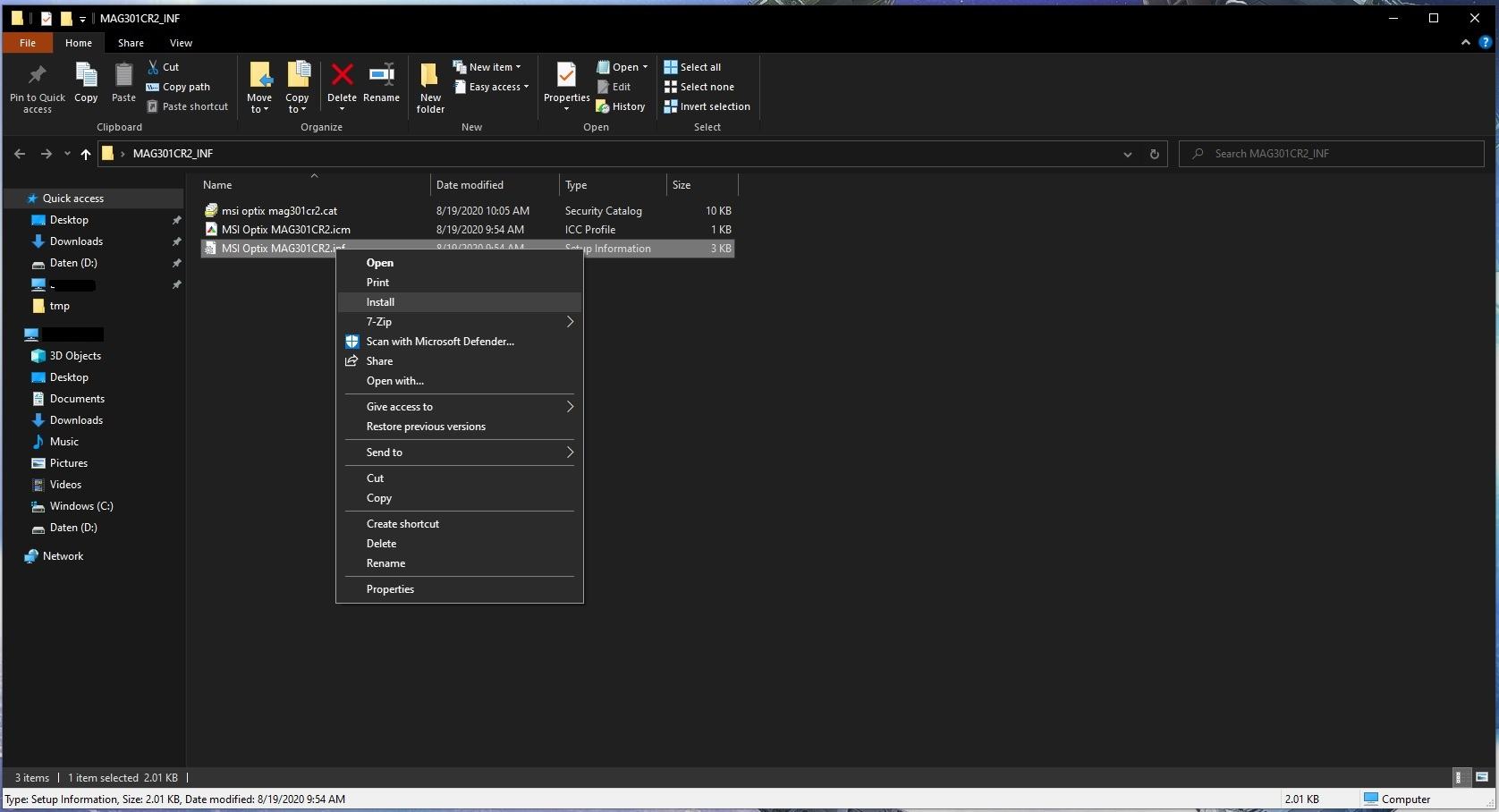The height and width of the screenshot is (812, 1499).
Task: Switch to the Share ribbon tab
Action: 131,43
